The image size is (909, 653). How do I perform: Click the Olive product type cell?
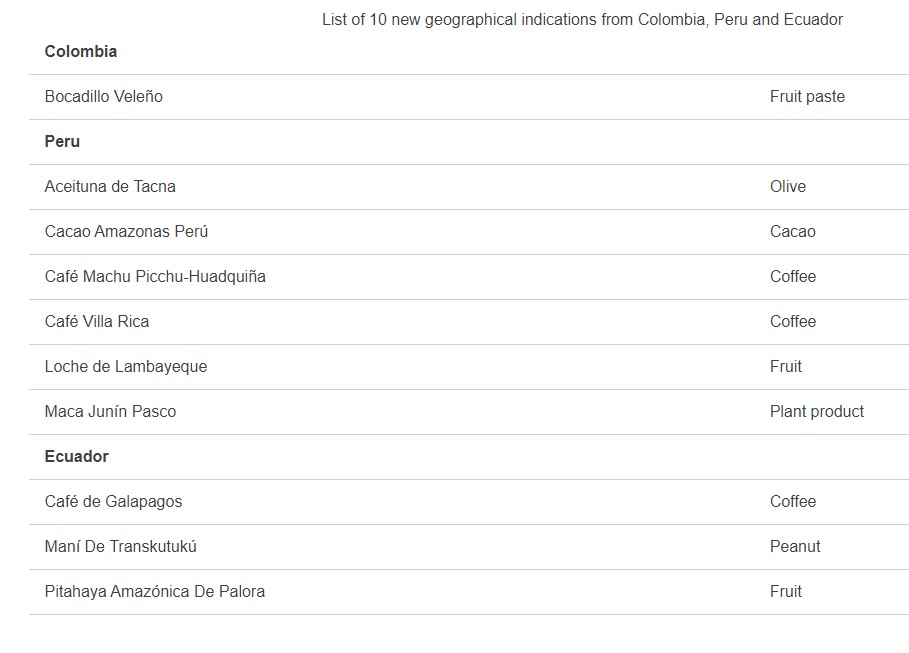(x=788, y=187)
